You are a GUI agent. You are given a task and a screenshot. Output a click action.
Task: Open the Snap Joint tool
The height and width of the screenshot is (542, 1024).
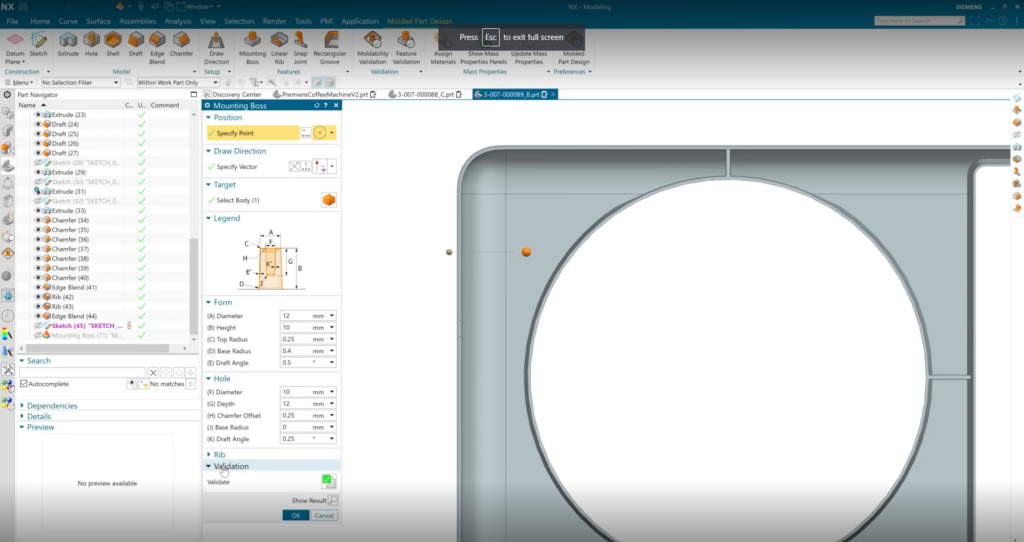pyautogui.click(x=302, y=40)
